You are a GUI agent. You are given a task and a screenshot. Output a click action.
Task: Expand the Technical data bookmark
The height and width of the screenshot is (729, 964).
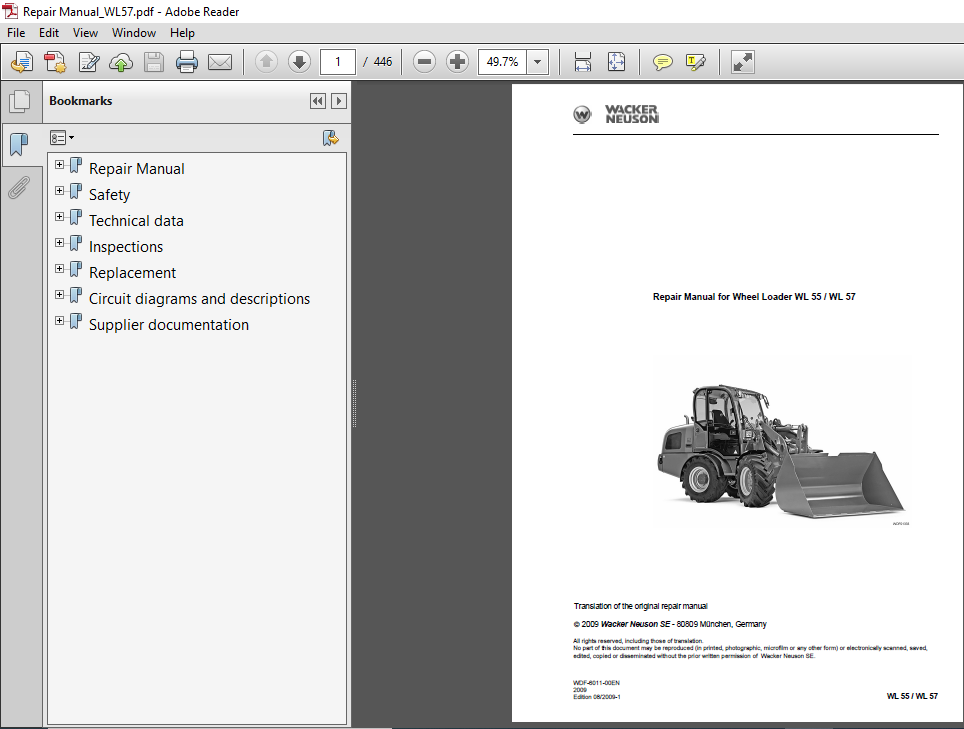[60, 216]
